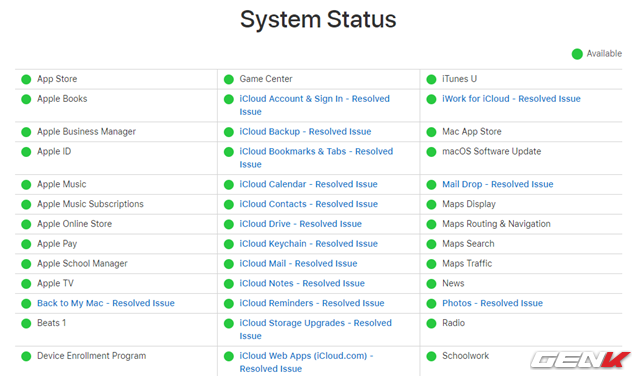This screenshot has width=640, height=376.
Task: Click the green dot beside iCloud Calendar
Action: click(229, 185)
